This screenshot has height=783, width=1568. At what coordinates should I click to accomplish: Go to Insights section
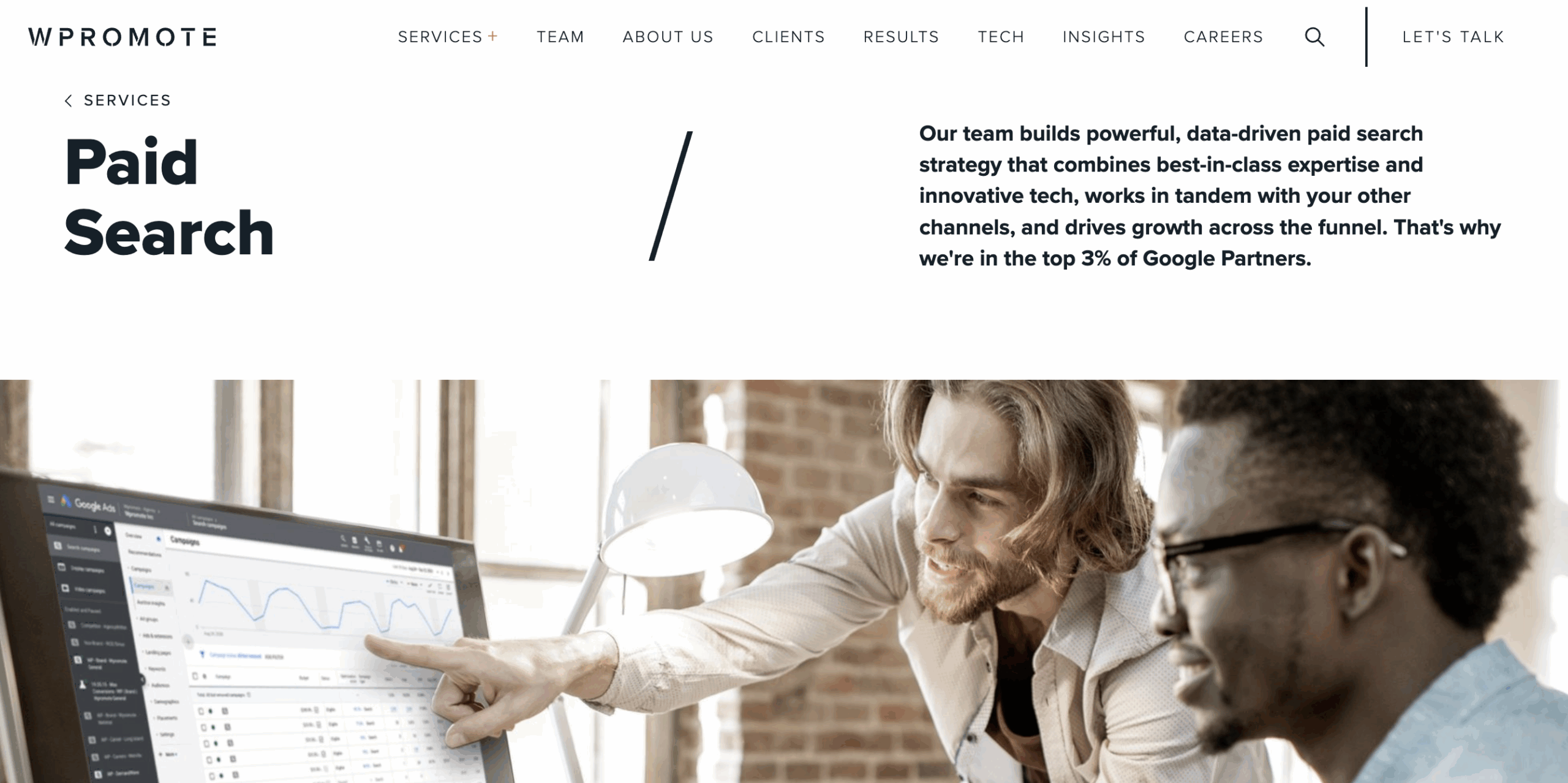tap(1104, 37)
